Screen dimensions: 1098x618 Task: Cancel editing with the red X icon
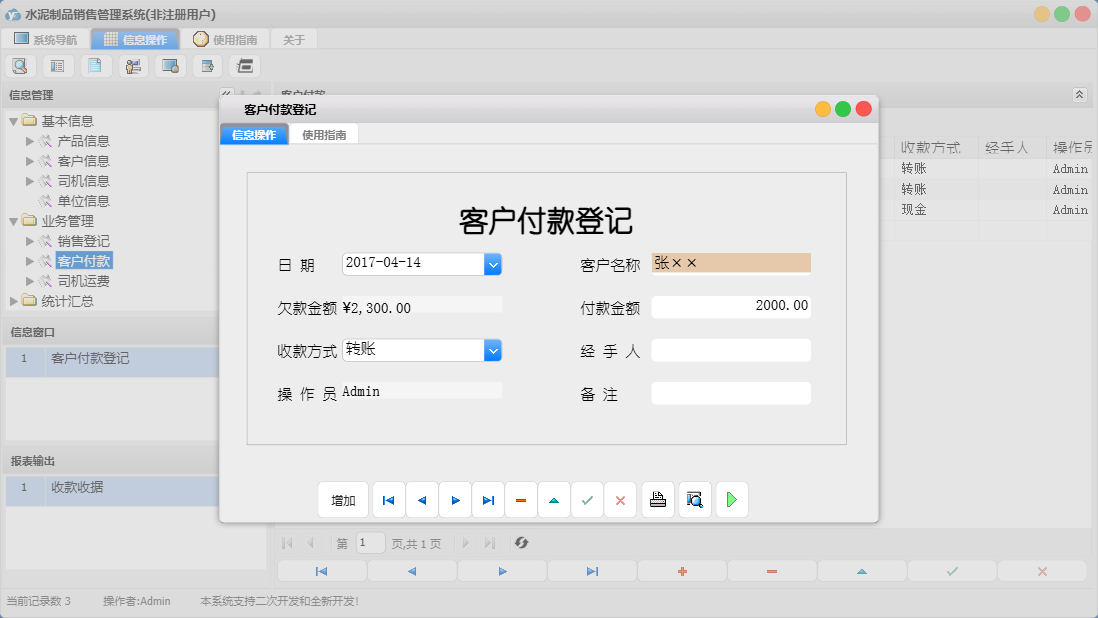[x=620, y=499]
